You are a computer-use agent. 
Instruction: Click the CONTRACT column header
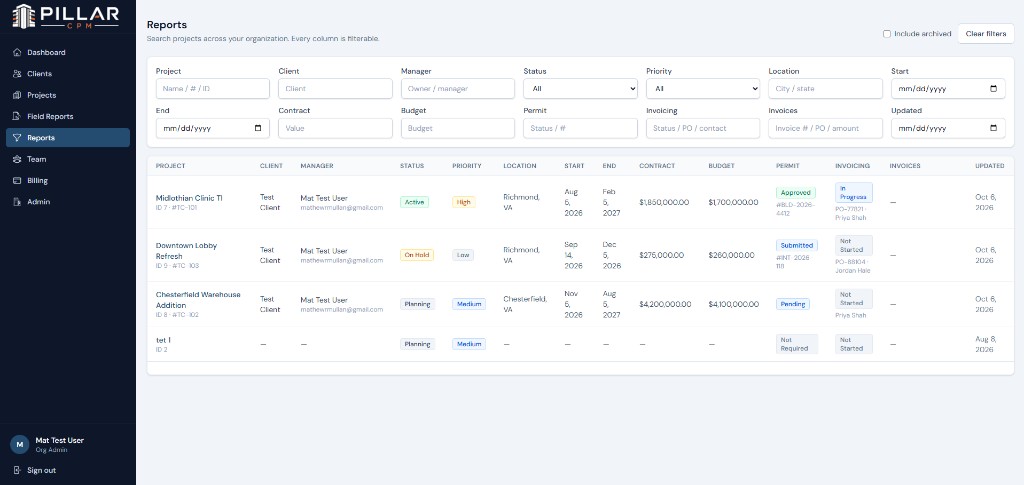657,166
